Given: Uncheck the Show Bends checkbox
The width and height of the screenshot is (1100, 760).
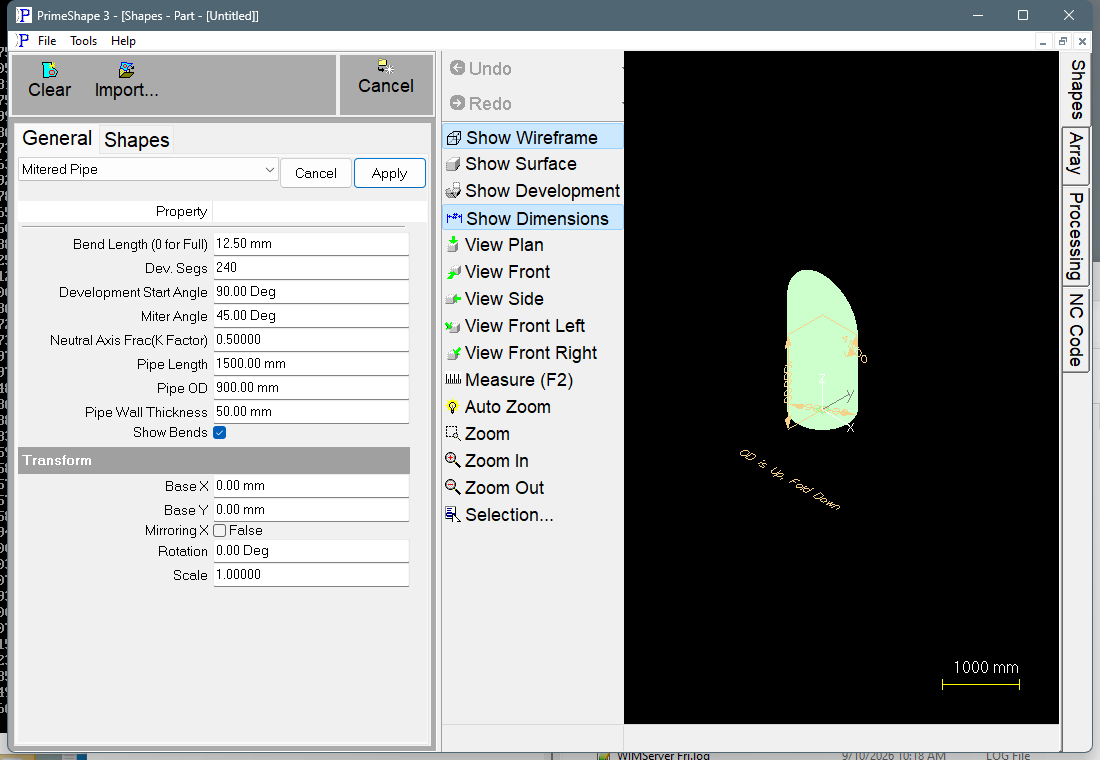Looking at the screenshot, I should click(220, 432).
